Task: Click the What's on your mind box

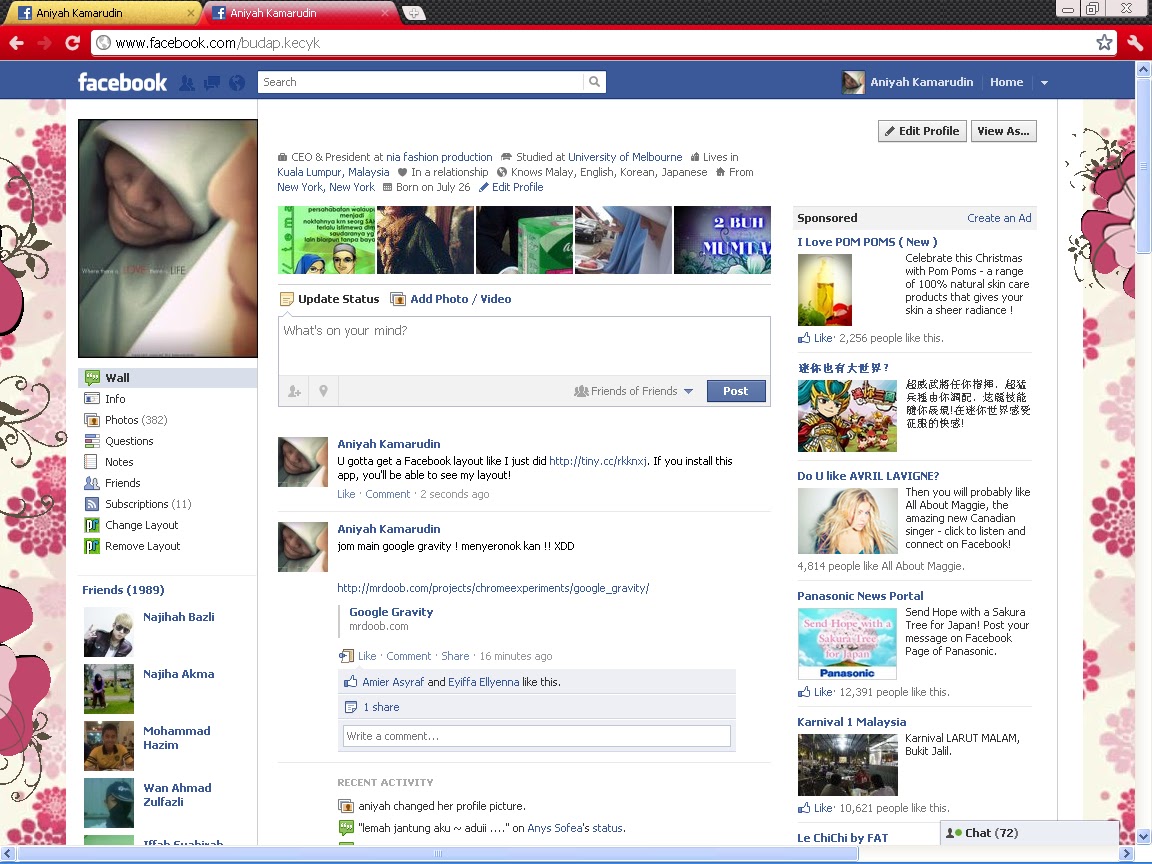Action: pos(524,345)
